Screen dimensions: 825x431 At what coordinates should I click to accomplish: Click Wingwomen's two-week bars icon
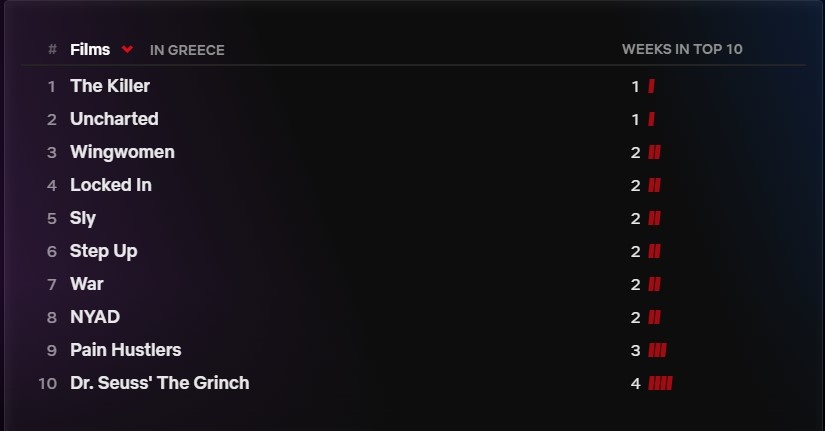pos(654,152)
